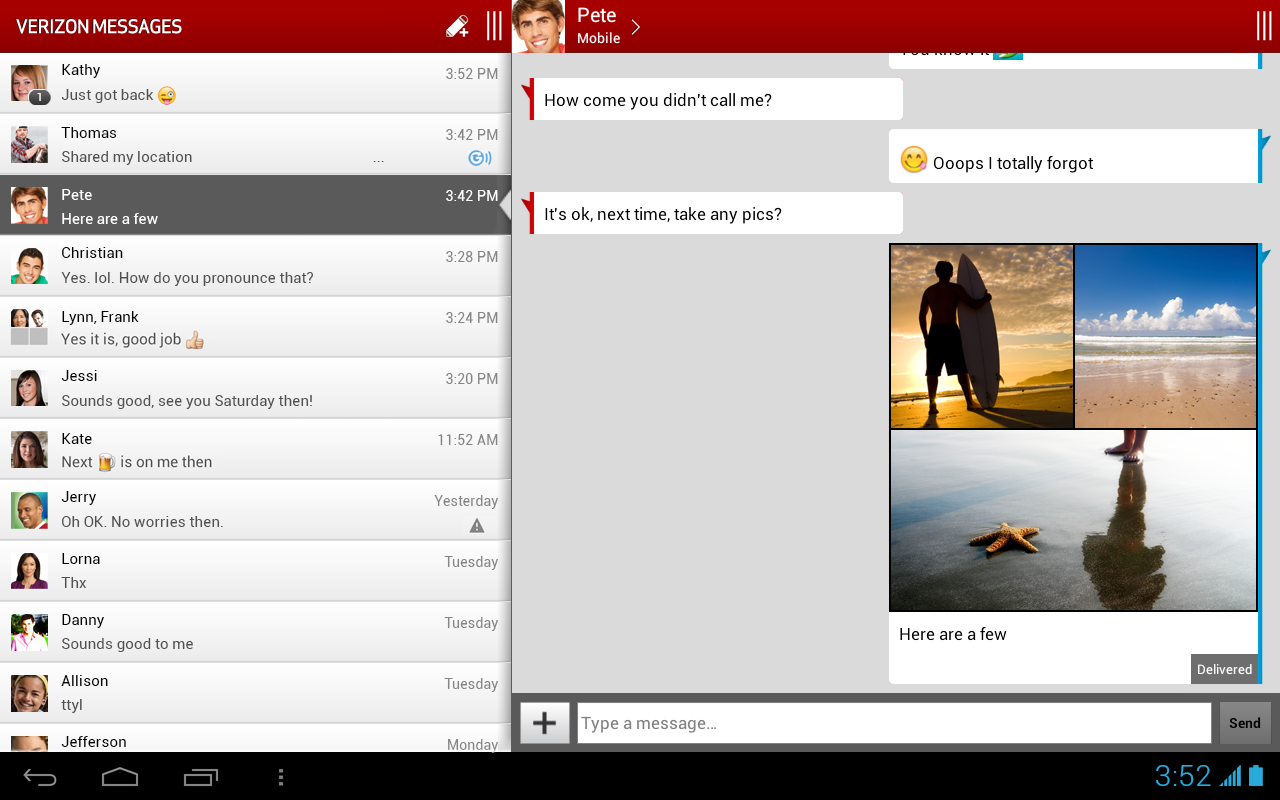Click the attachment plus icon next to message field
Image resolution: width=1280 pixels, height=800 pixels.
(x=544, y=722)
